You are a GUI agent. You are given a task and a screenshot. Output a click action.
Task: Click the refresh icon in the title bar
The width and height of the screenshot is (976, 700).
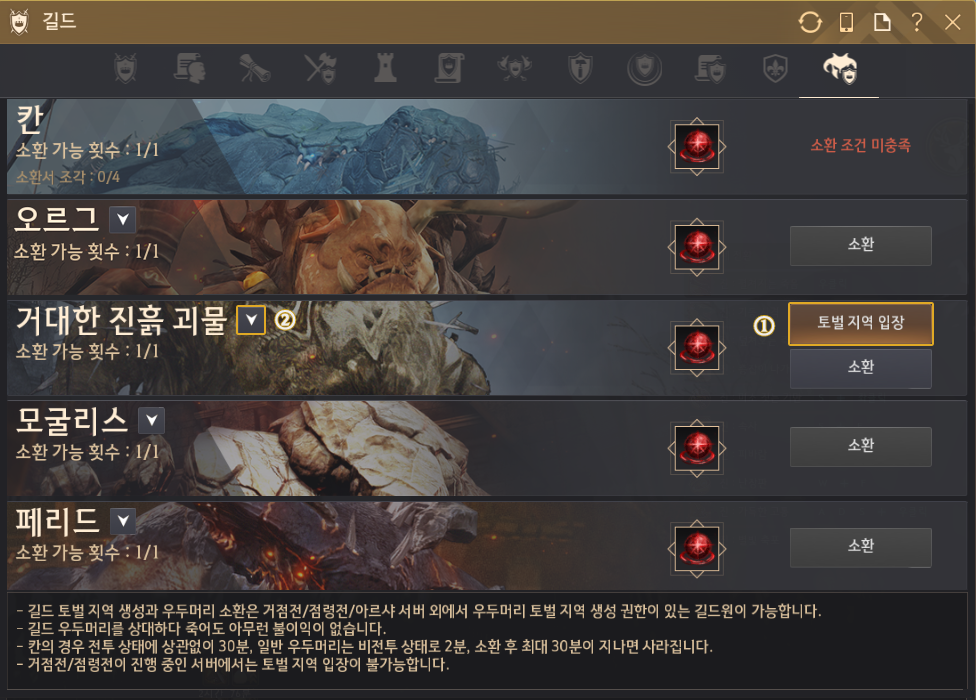click(x=810, y=22)
